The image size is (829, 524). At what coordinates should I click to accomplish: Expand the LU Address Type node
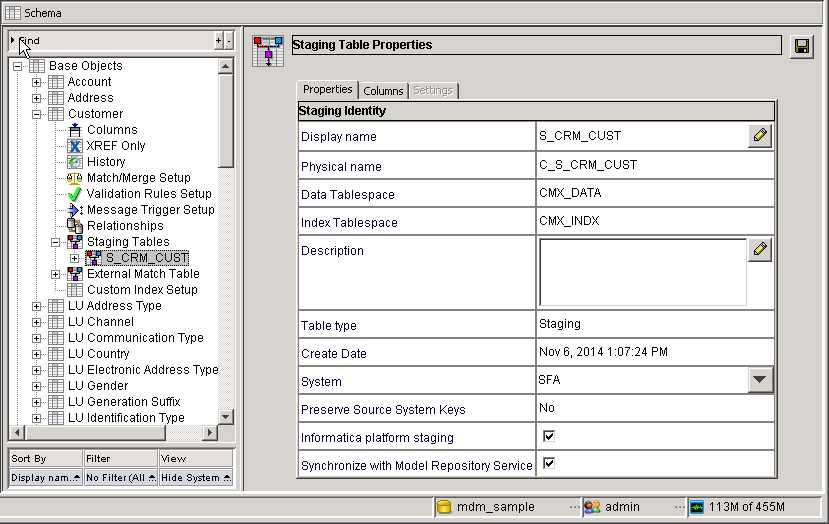[x=36, y=306]
